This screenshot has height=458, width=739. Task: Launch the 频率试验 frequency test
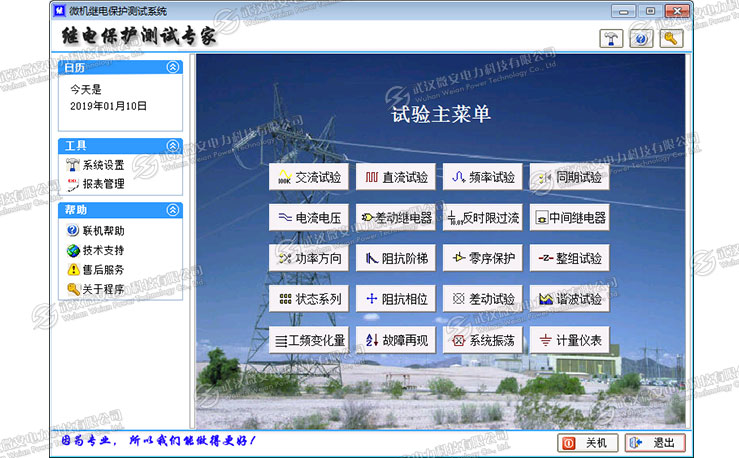pyautogui.click(x=483, y=177)
